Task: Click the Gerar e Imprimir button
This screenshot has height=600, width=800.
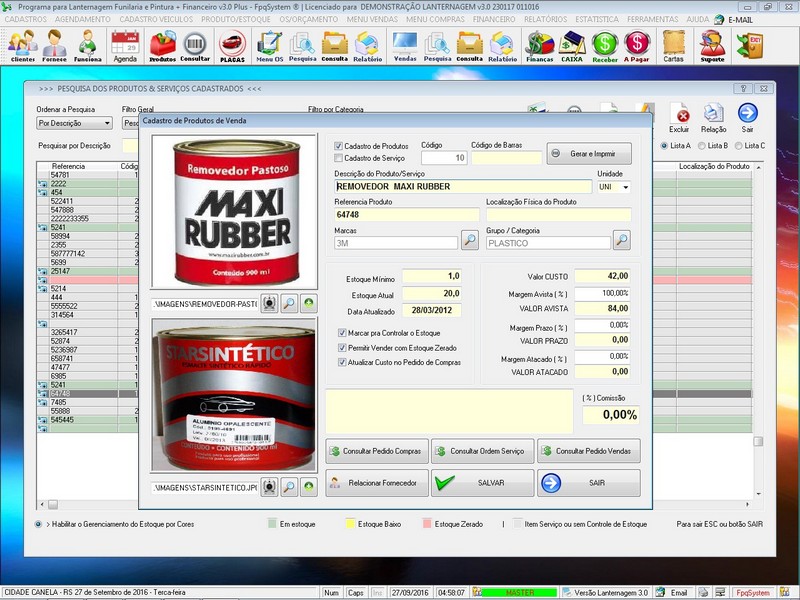Action: coord(589,153)
